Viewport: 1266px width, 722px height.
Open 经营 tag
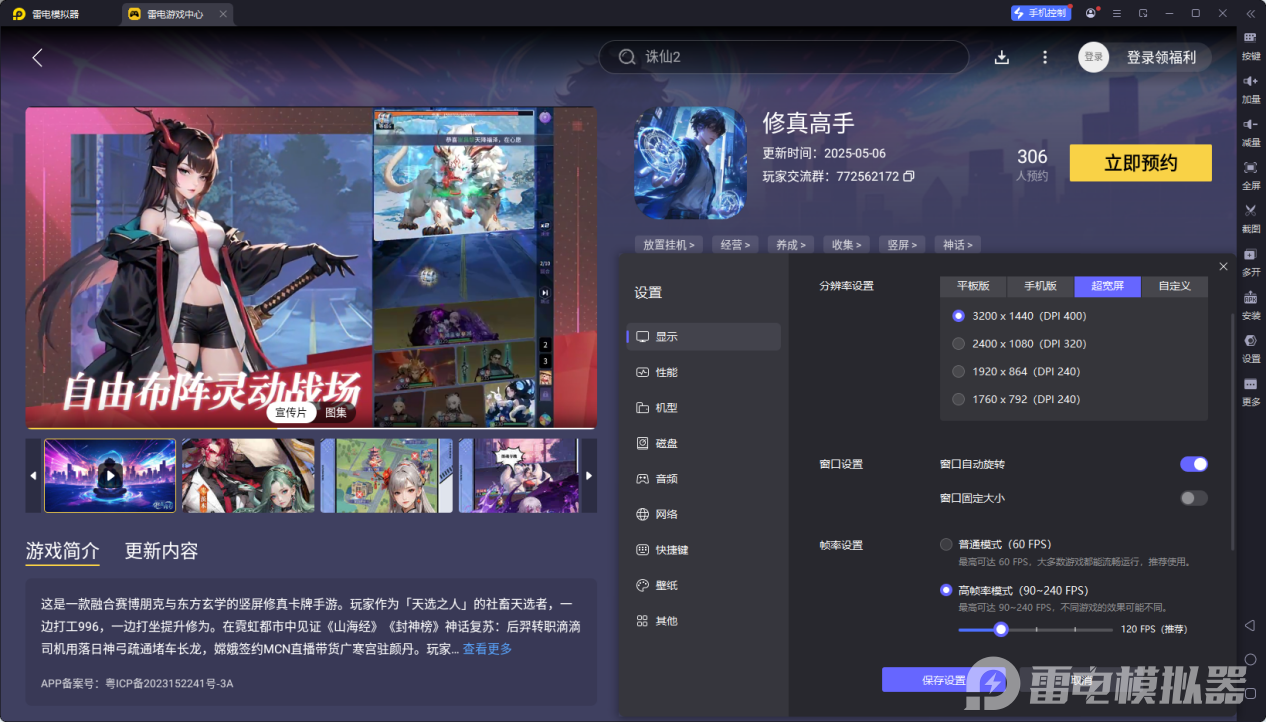pyautogui.click(x=736, y=244)
